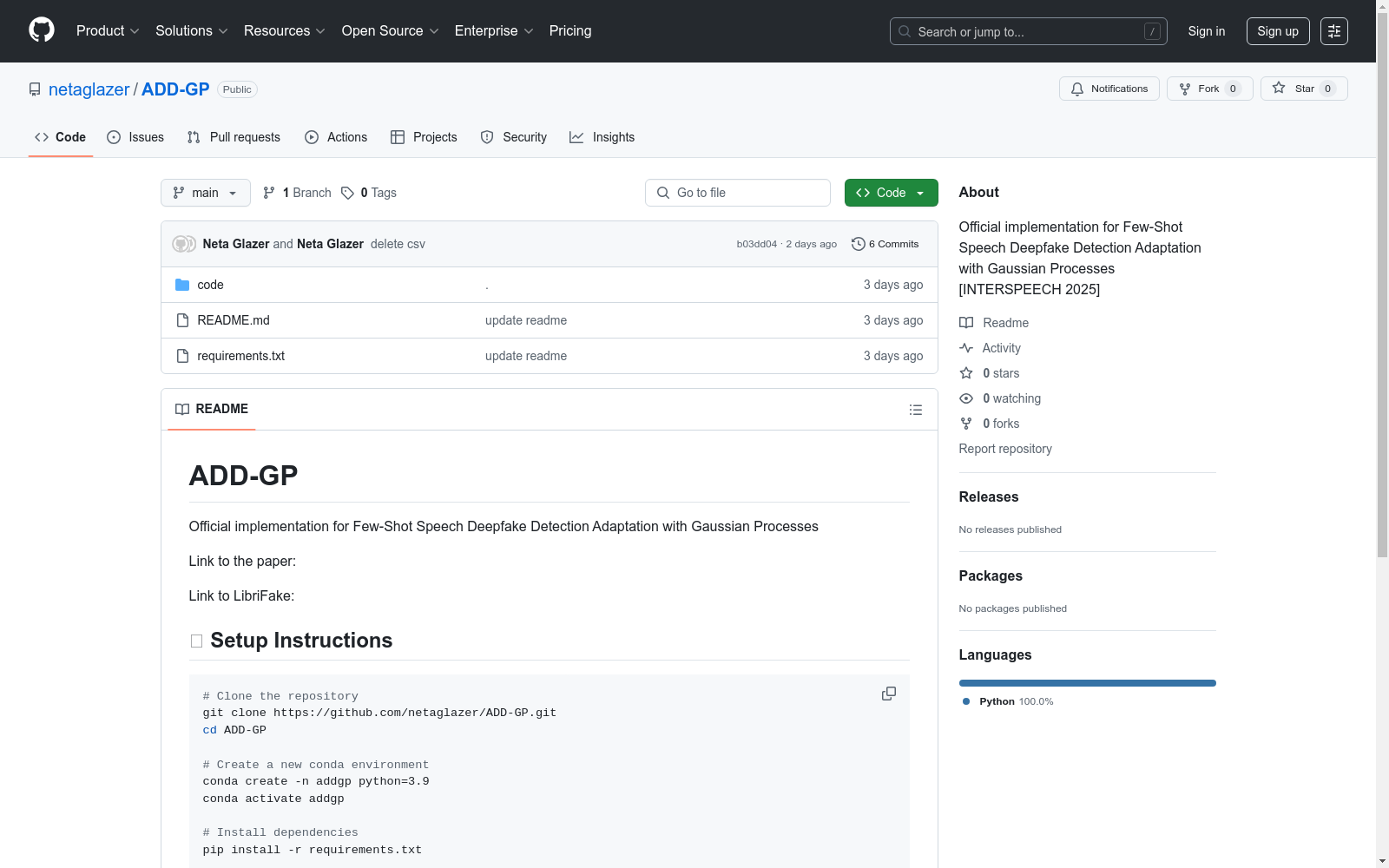The width and height of the screenshot is (1389, 868).
Task: Open the command palette icon button
Action: pyautogui.click(x=1333, y=31)
